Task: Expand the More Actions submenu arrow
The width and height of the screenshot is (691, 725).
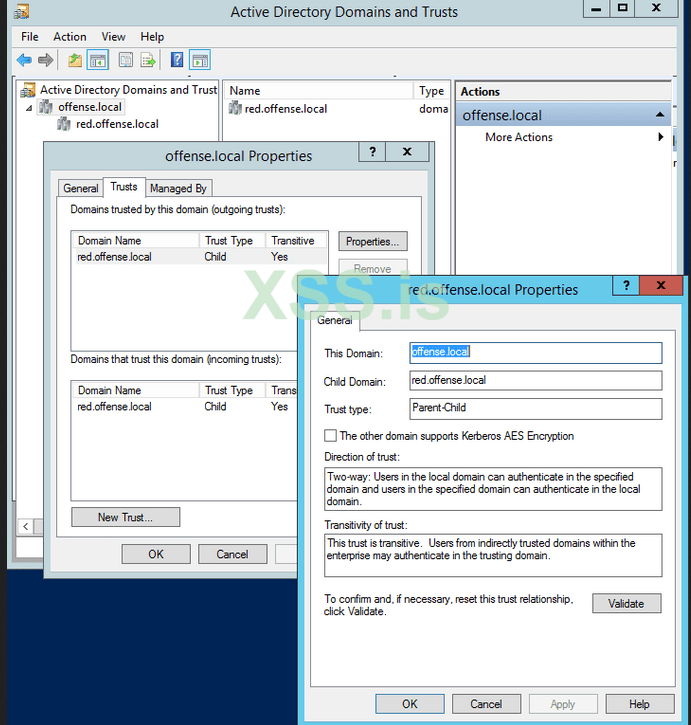Action: tap(660, 137)
